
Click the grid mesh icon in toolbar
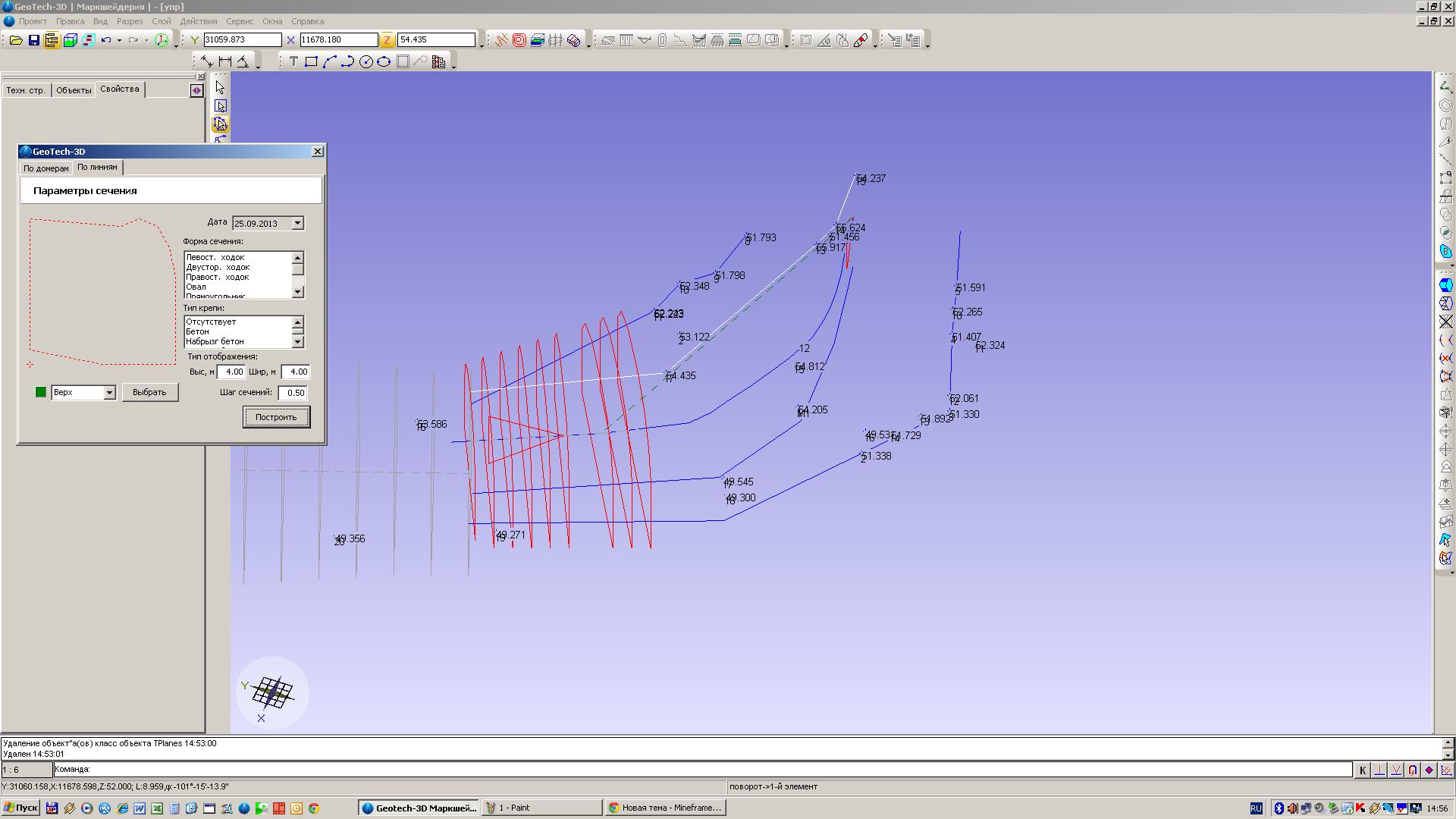tap(556, 40)
